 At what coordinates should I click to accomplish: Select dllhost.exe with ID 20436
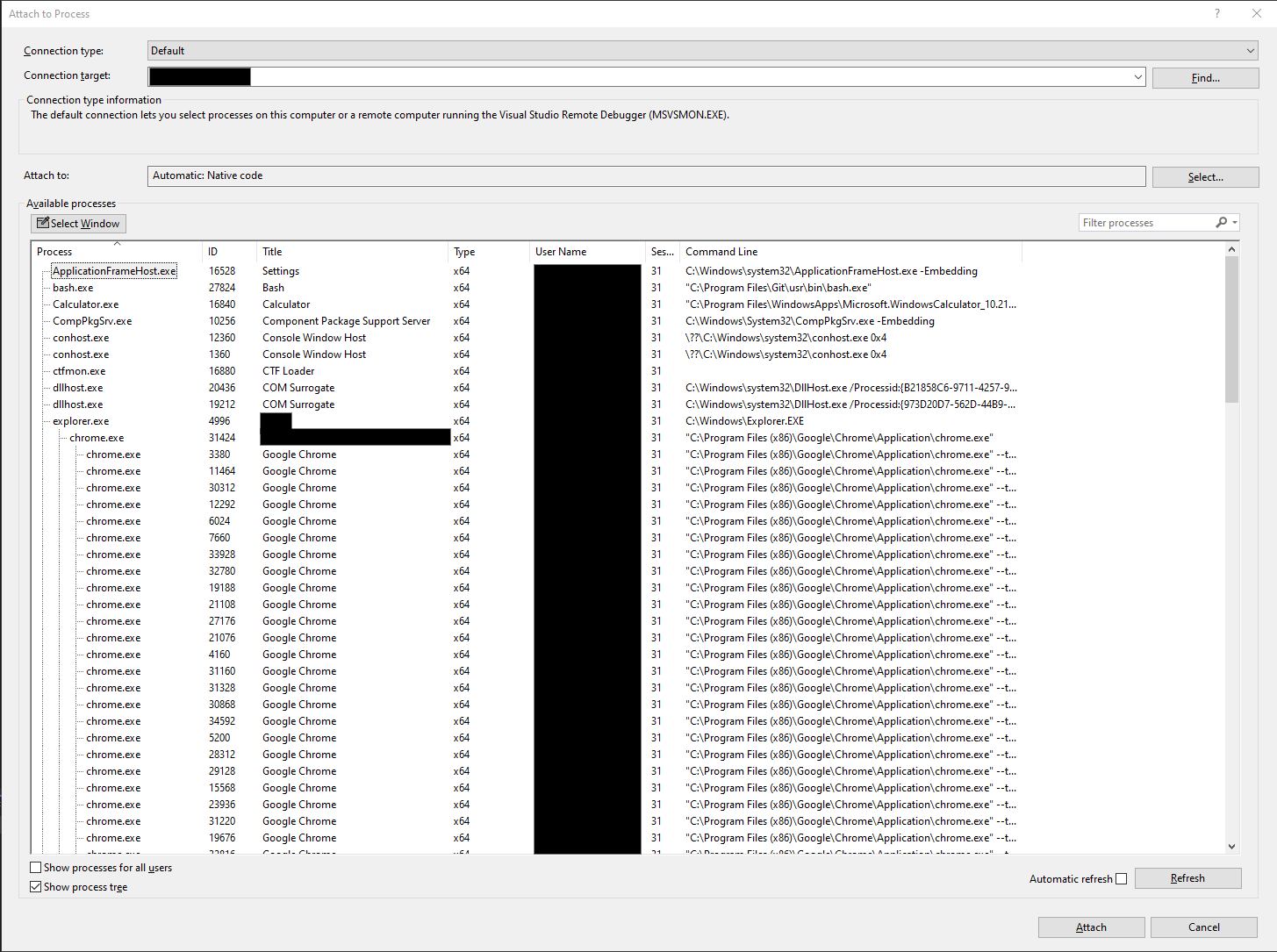coord(77,388)
